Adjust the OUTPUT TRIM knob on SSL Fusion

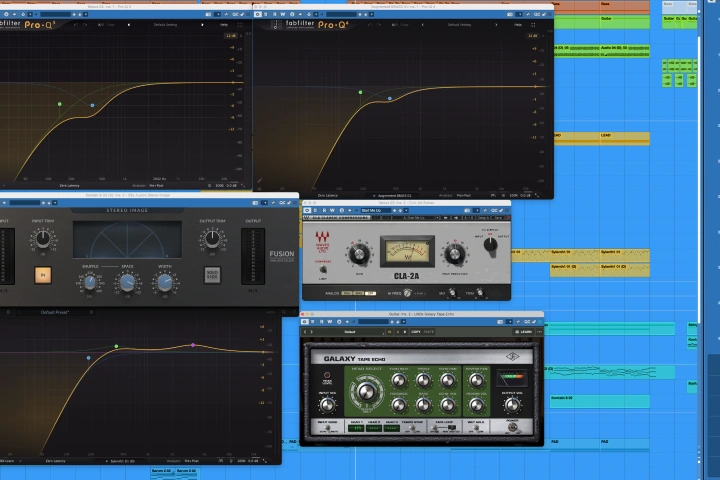tap(212, 238)
